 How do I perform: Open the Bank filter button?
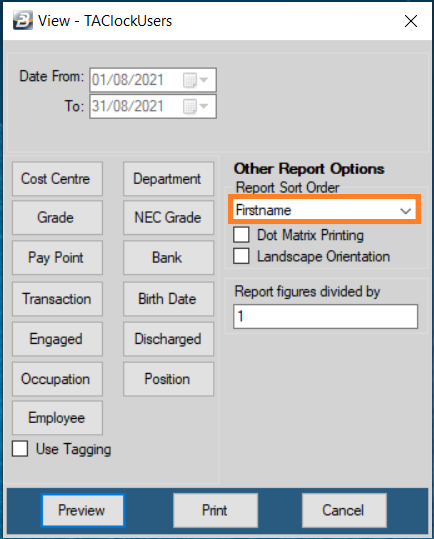coord(168,257)
